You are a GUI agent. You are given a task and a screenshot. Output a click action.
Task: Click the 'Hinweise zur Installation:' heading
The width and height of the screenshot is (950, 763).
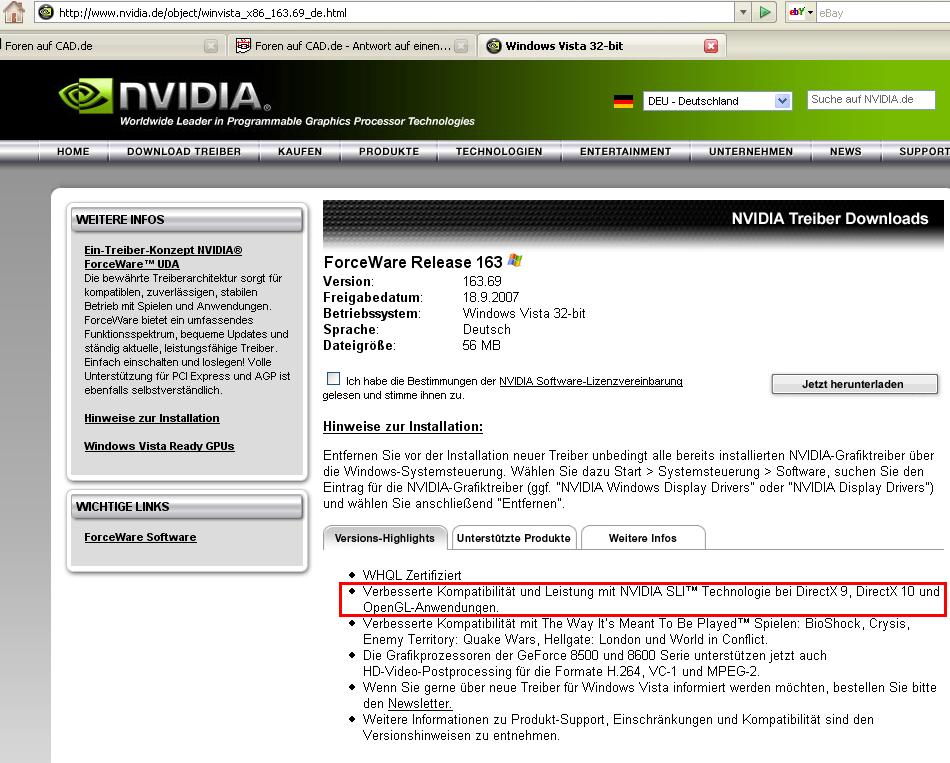[403, 427]
